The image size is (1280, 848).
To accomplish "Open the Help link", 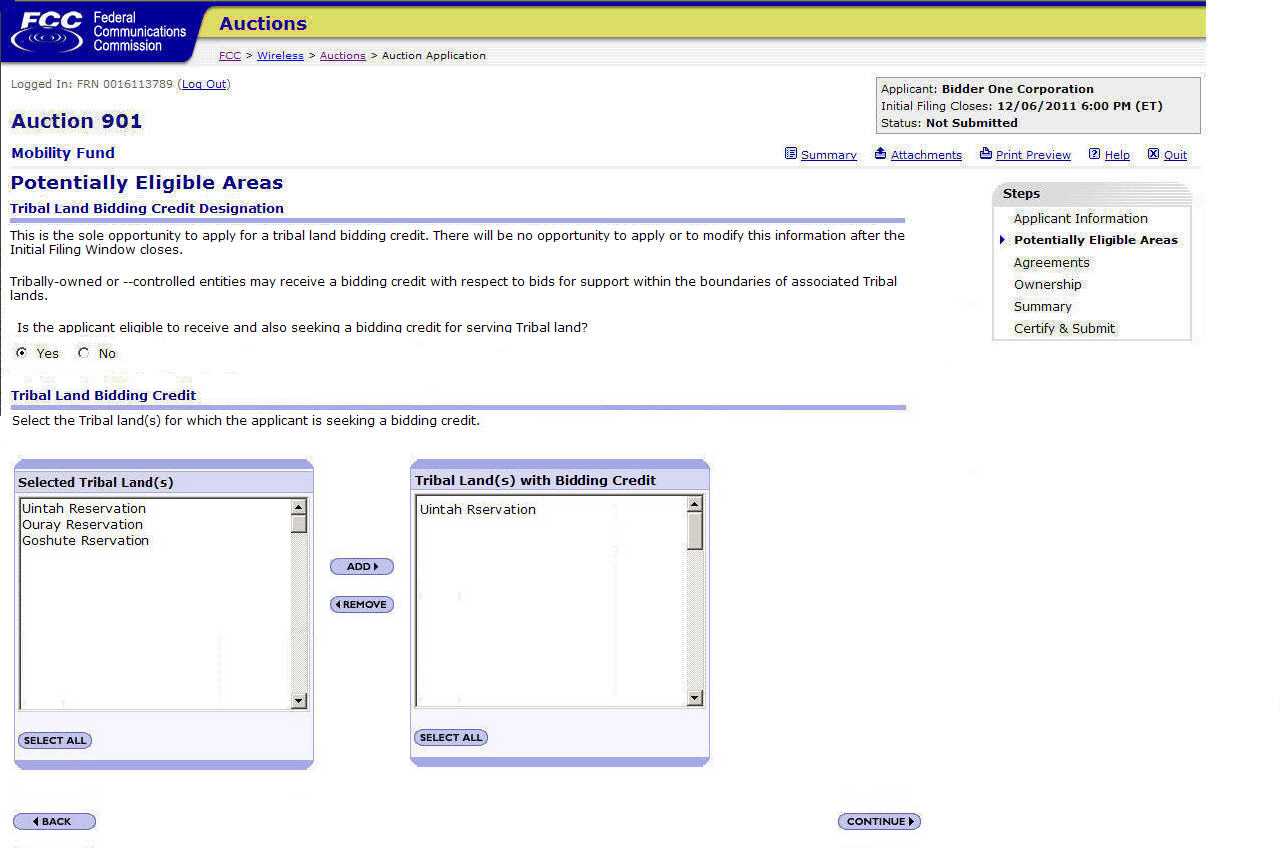I will pos(1117,155).
